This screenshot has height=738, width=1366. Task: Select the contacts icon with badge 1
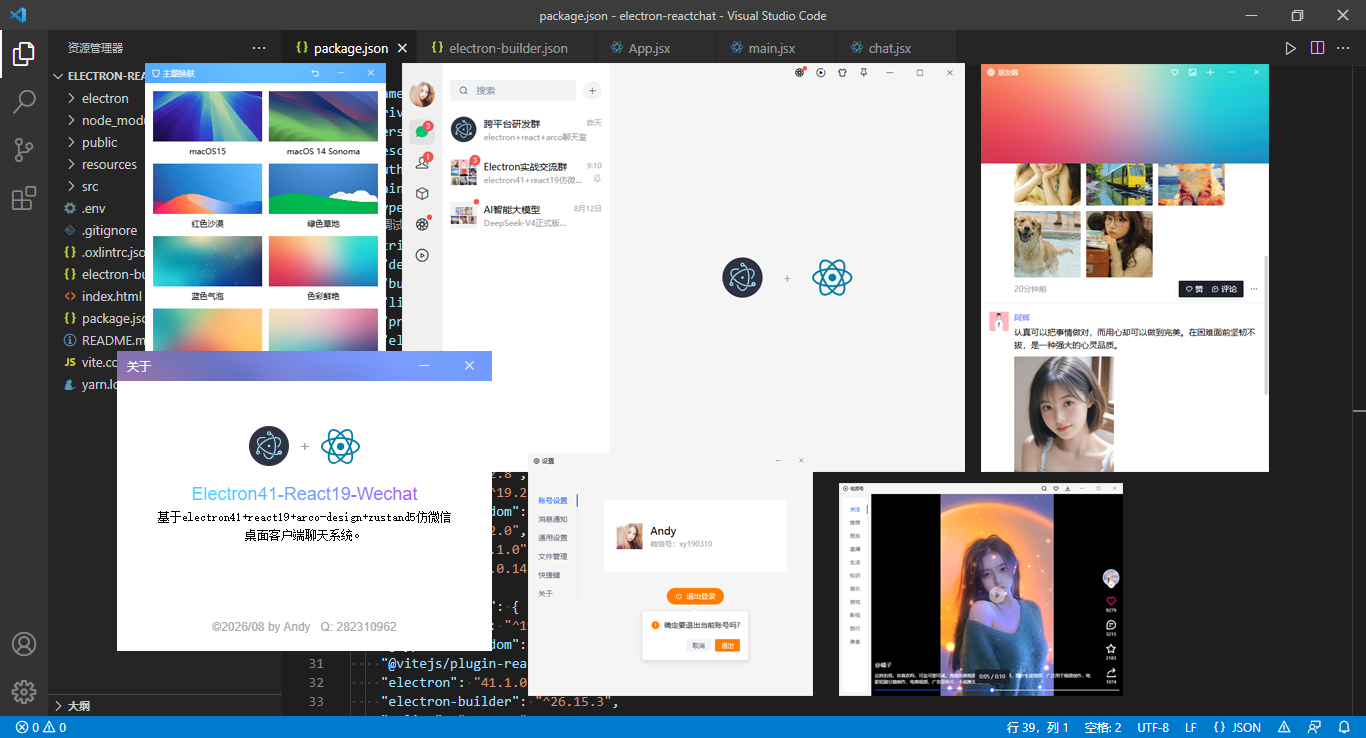tap(422, 163)
